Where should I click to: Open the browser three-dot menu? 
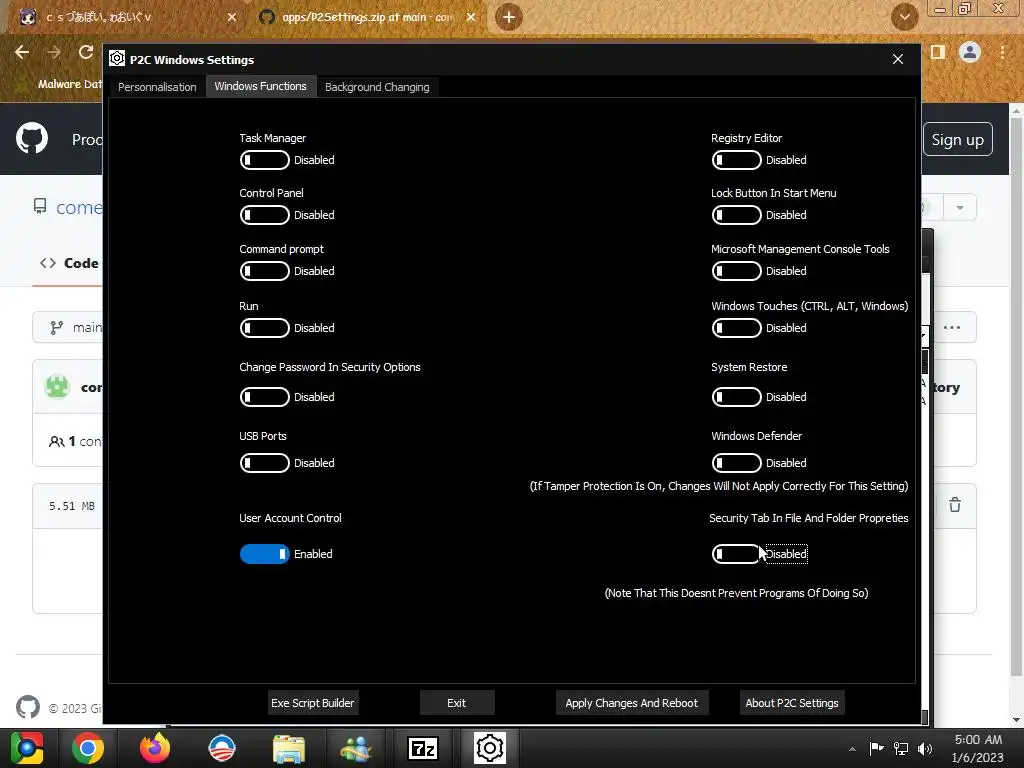tap(1002, 52)
